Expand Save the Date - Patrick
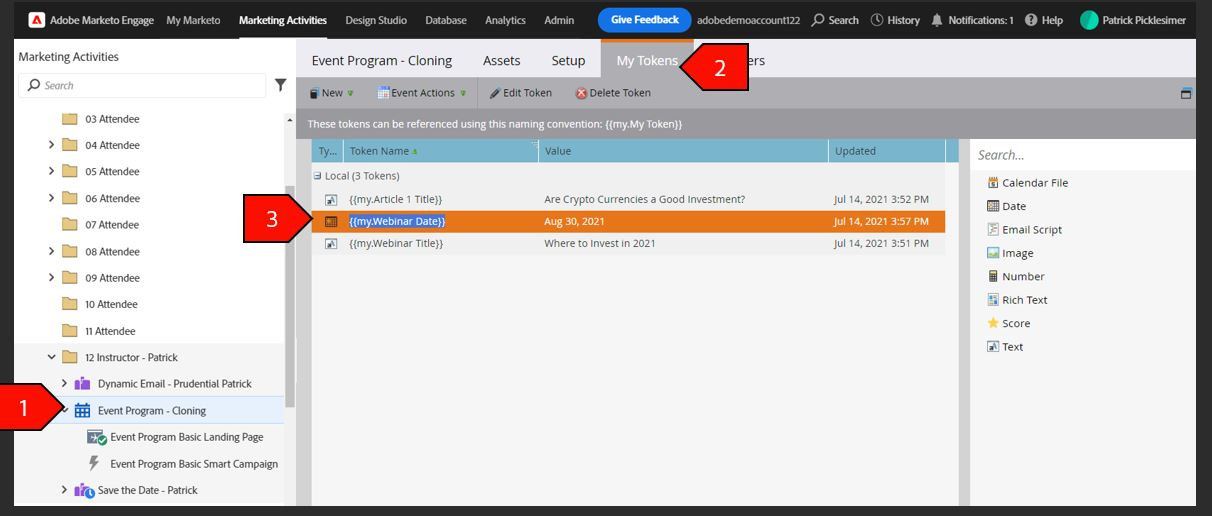The image size is (1212, 516). tap(65, 490)
